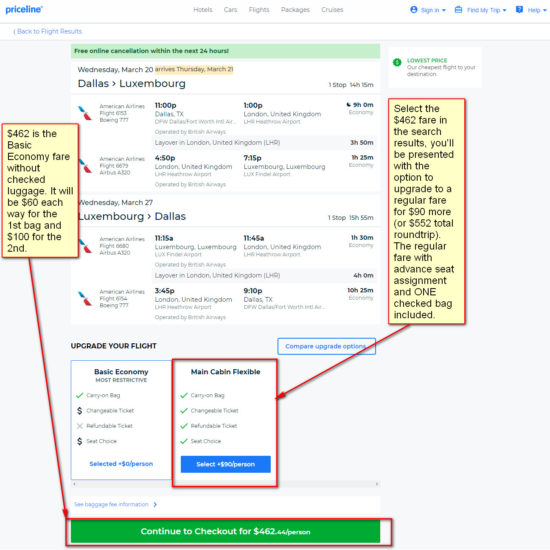The width and height of the screenshot is (550, 550).
Task: Click the American Airlines logo for Flight 6153
Action: (85, 113)
